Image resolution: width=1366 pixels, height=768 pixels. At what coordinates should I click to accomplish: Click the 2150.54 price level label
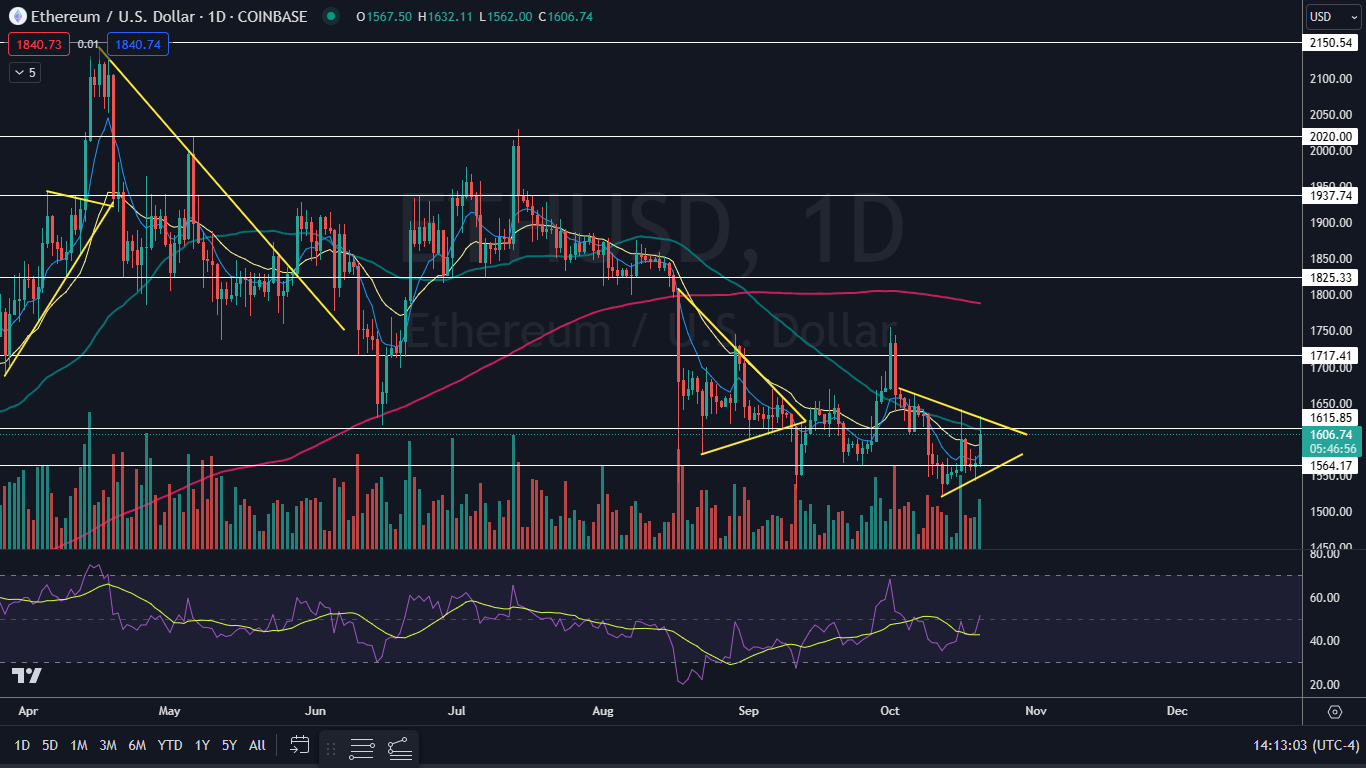click(x=1332, y=43)
